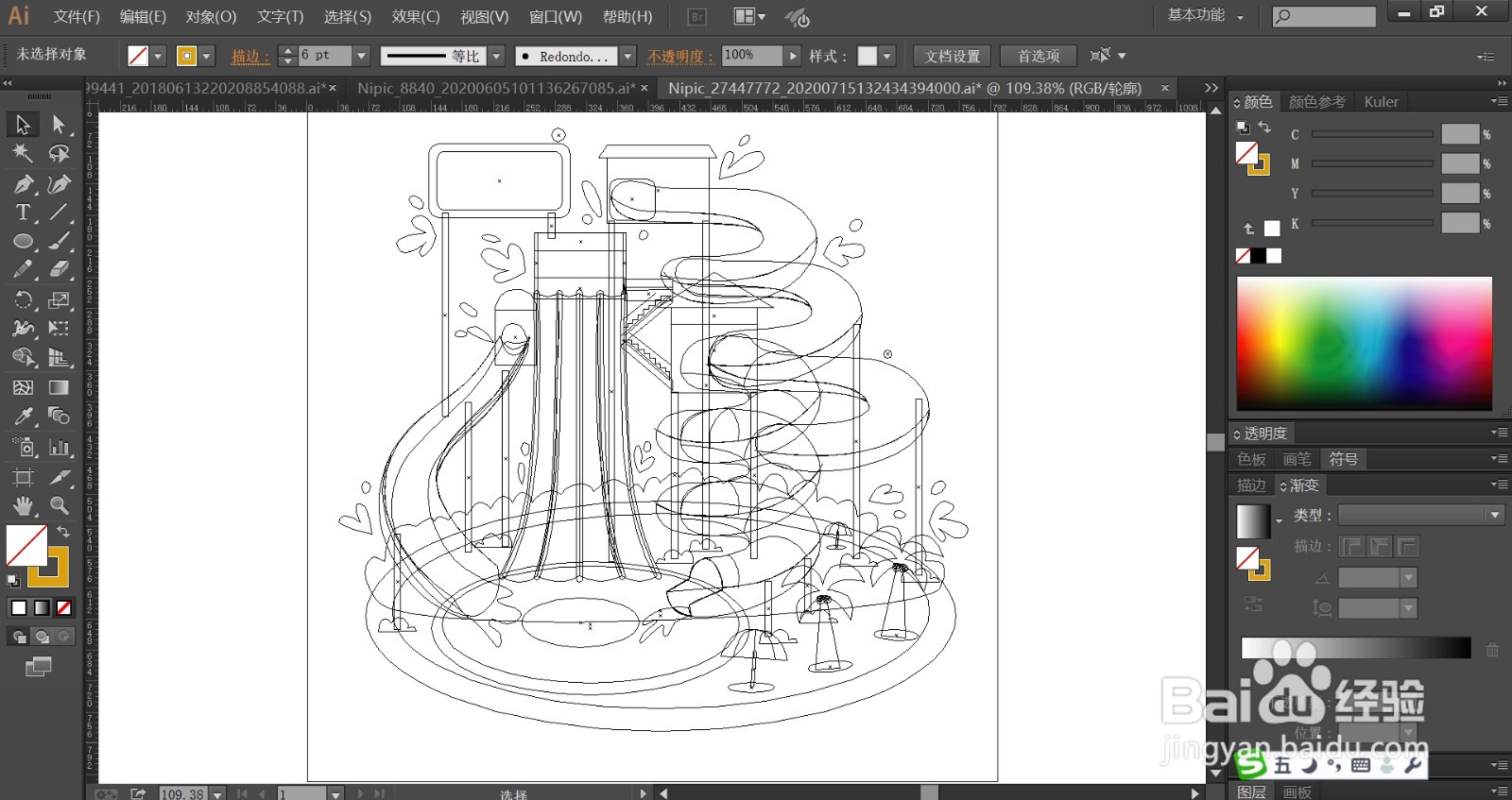The image size is (1512, 800).
Task: Open the Redondo brush definition dropdown
Action: 627,57
